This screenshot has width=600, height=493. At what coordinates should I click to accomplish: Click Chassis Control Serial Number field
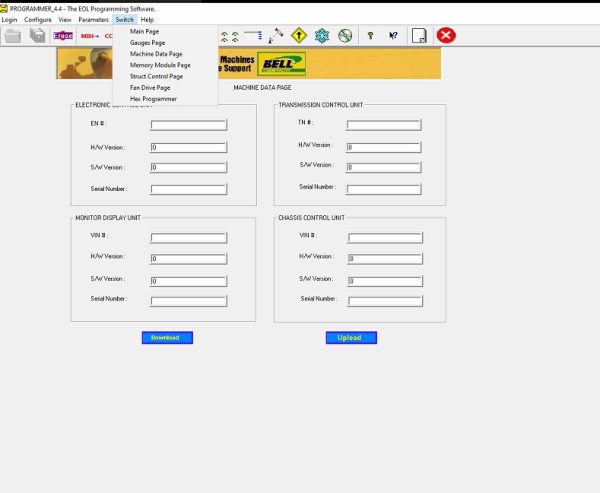(385, 301)
